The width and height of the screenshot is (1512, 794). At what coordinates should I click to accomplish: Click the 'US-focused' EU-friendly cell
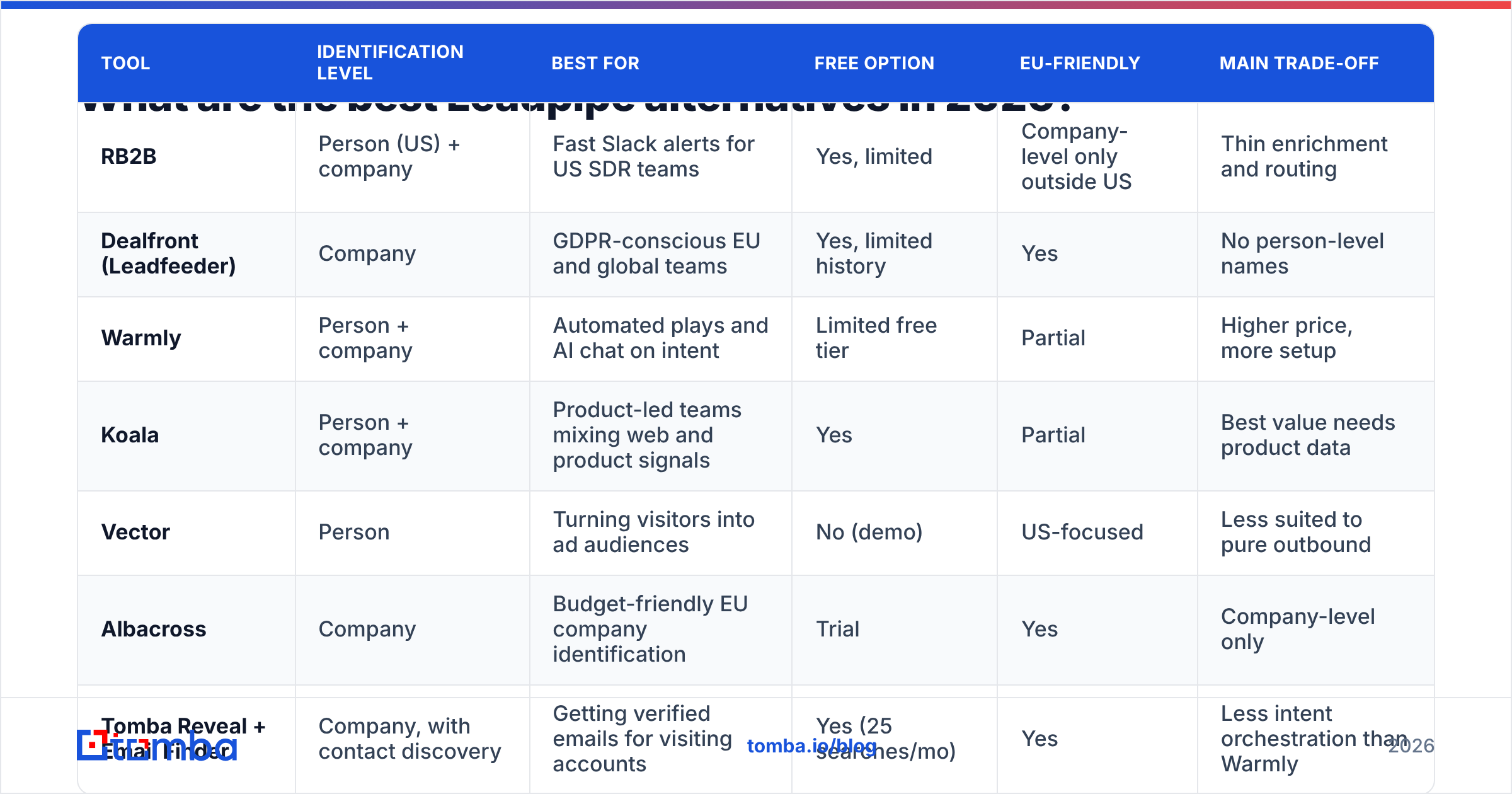click(x=1082, y=532)
